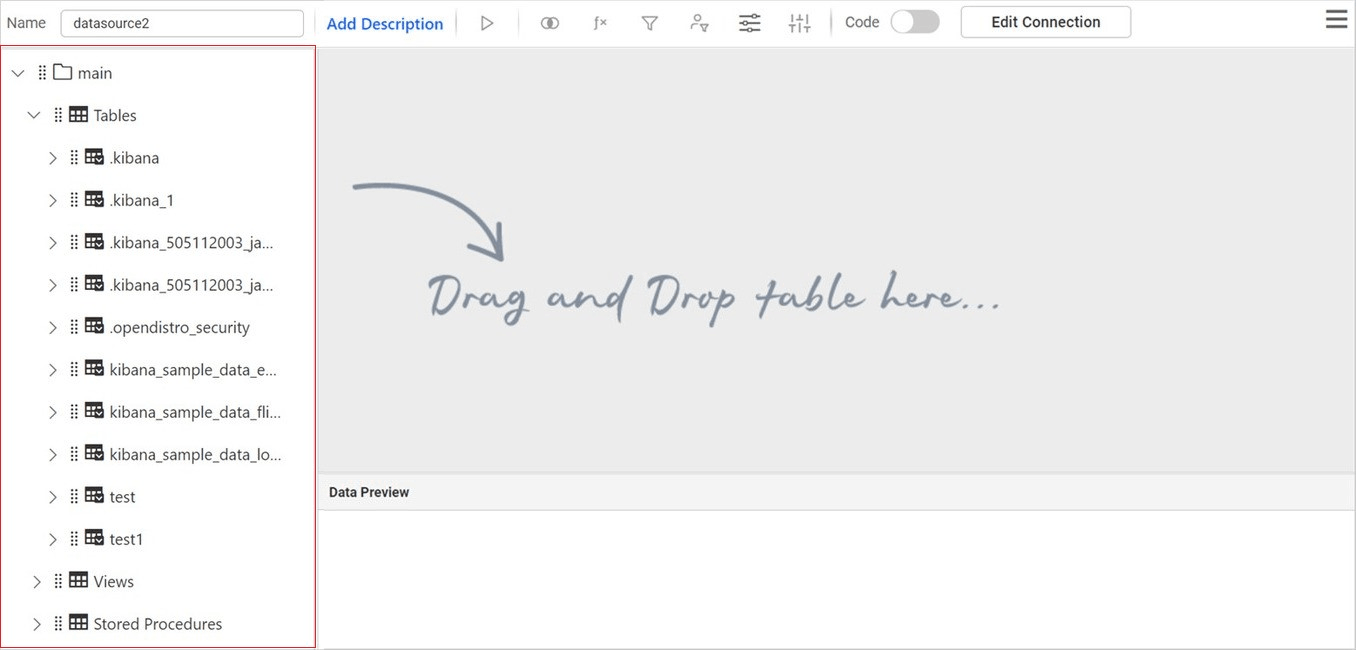Select the Tables node label
Image resolution: width=1356 pixels, height=650 pixels.
pyautogui.click(x=115, y=115)
